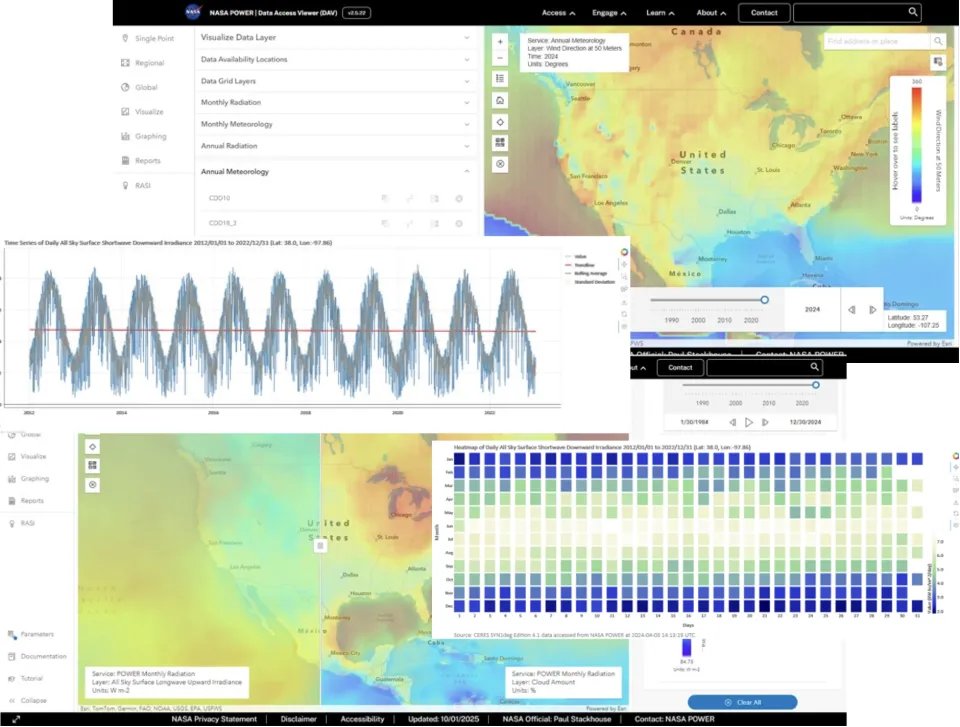Click the rightmost round icon in CDD10 row

click(x=459, y=198)
